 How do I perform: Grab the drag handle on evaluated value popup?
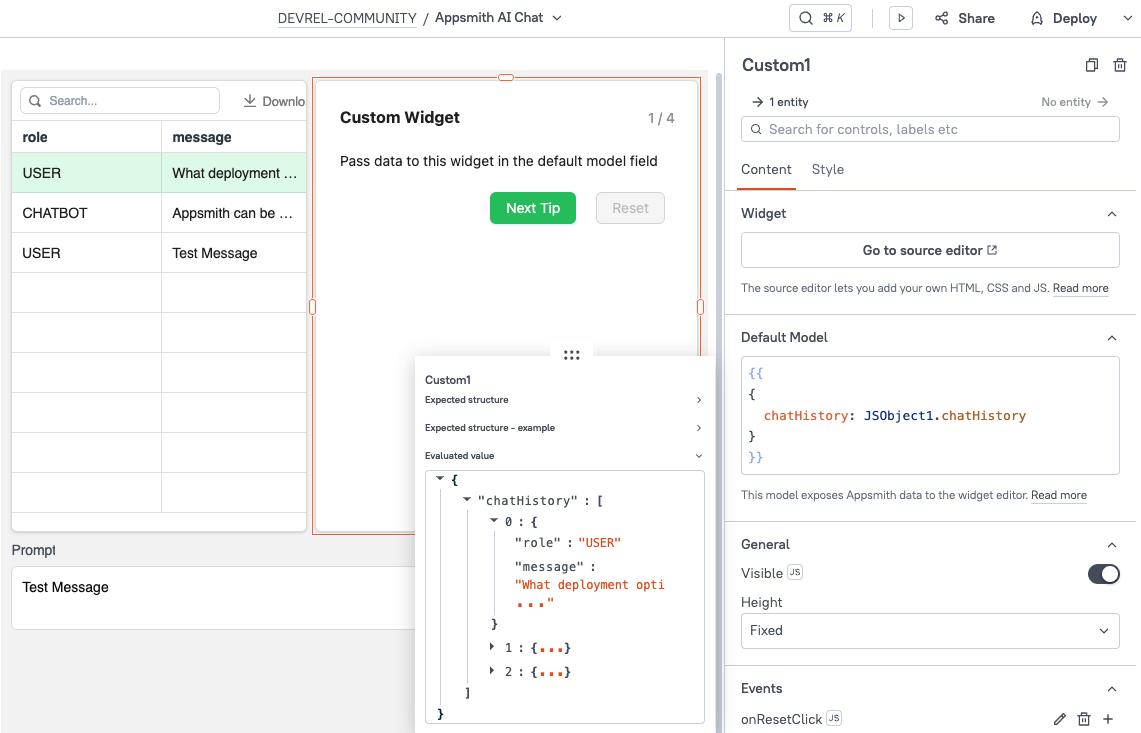tap(572, 355)
